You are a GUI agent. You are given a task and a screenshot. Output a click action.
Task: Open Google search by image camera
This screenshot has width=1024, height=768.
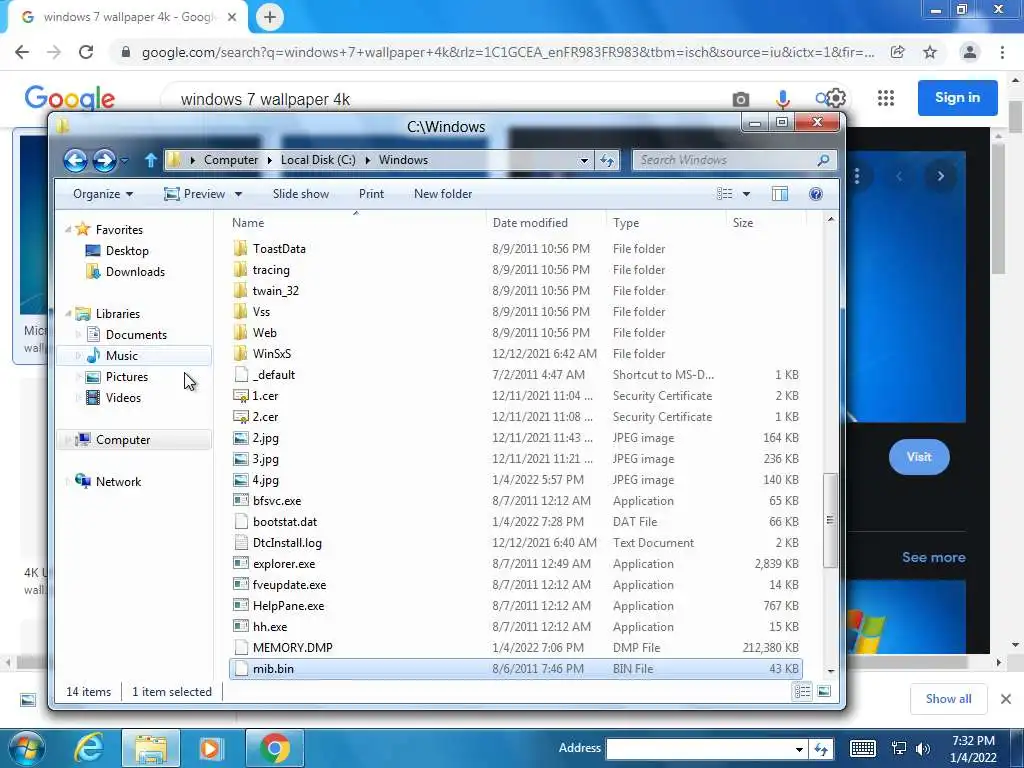[x=741, y=99]
